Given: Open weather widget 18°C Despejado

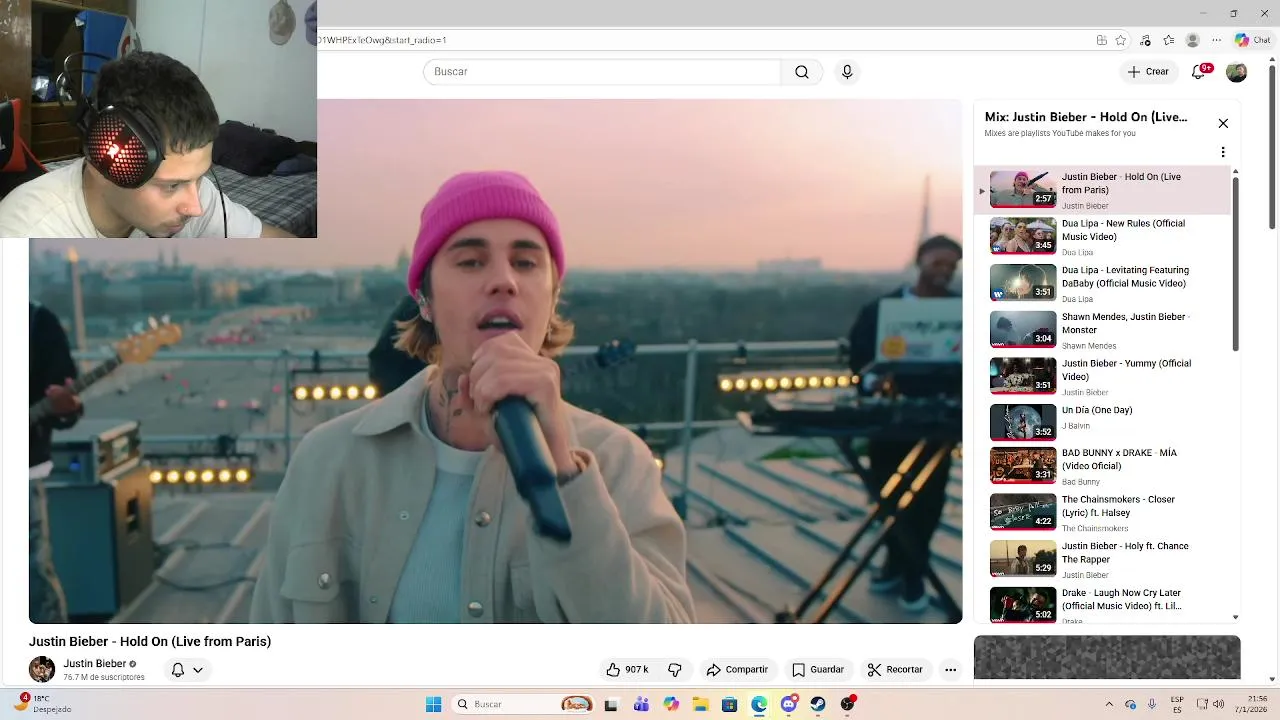Looking at the screenshot, I should 42,704.
